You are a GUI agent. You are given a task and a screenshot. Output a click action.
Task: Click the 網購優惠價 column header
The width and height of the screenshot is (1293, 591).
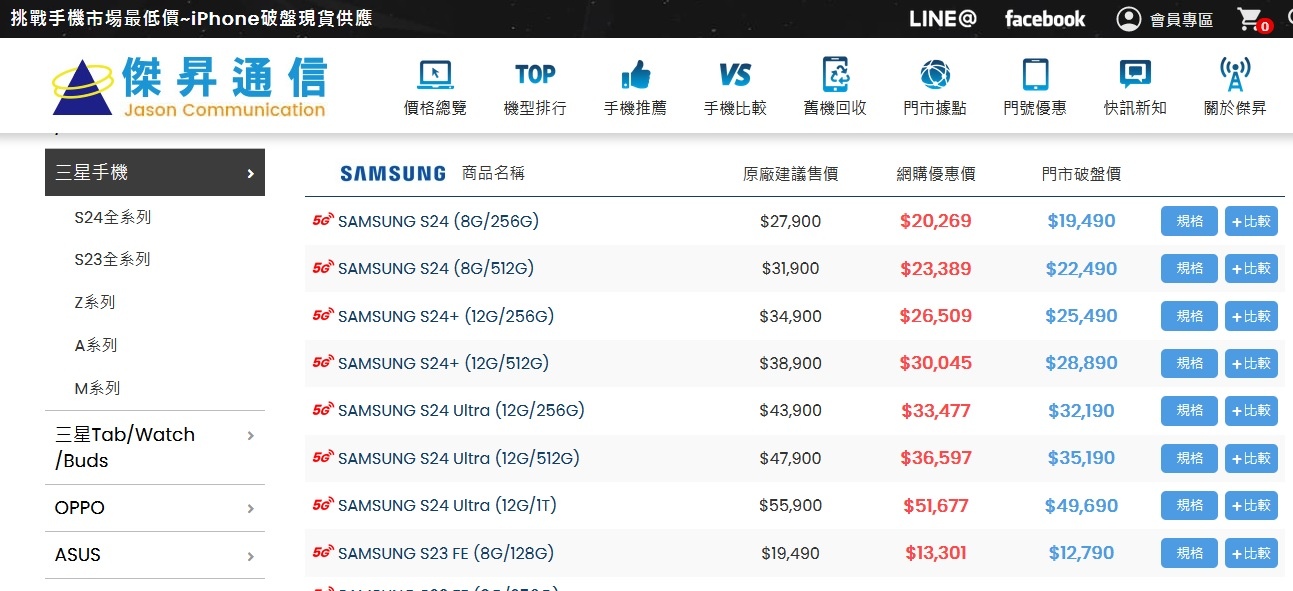pos(936,174)
